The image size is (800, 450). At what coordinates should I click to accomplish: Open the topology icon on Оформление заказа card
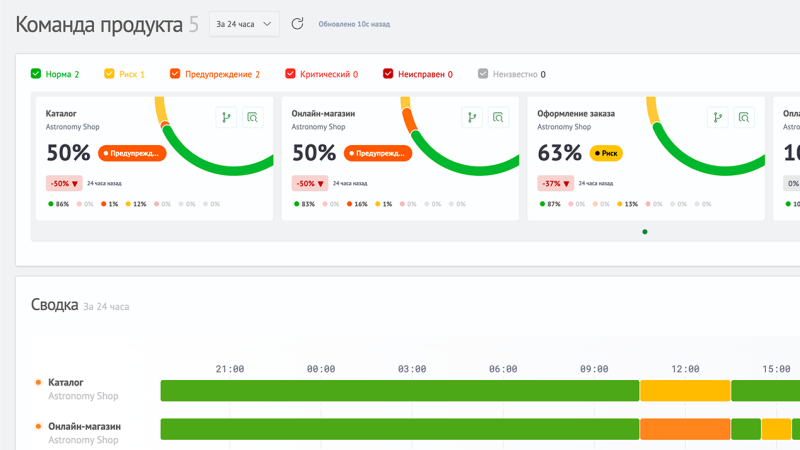pos(718,118)
